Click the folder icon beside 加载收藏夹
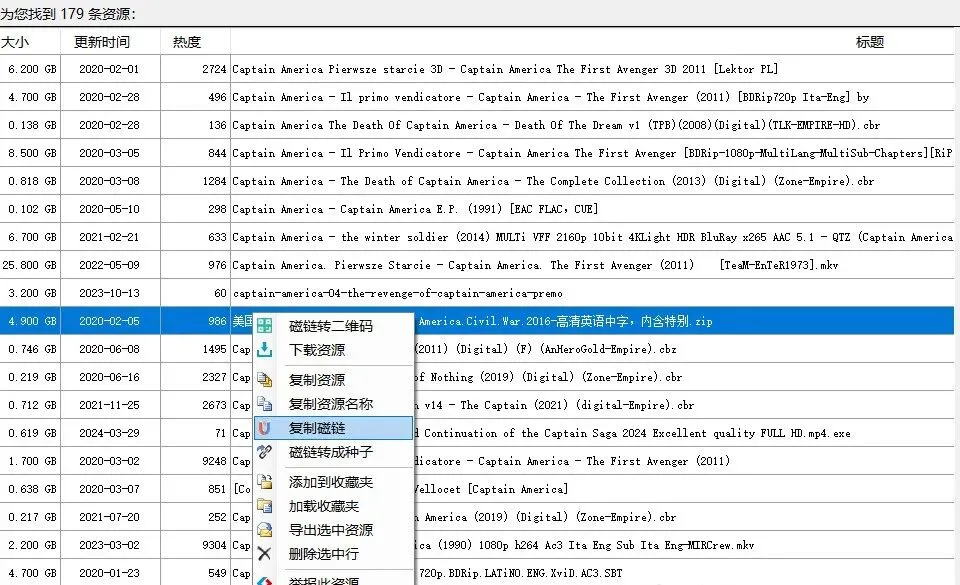Image resolution: width=960 pixels, height=585 pixels. pos(264,505)
